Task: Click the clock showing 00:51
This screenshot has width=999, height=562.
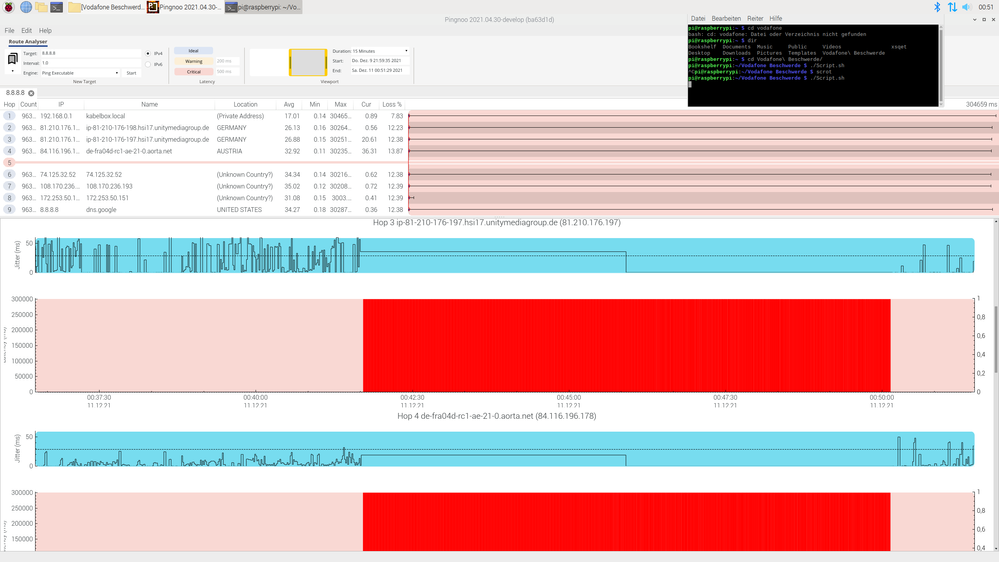Action: [x=986, y=7]
